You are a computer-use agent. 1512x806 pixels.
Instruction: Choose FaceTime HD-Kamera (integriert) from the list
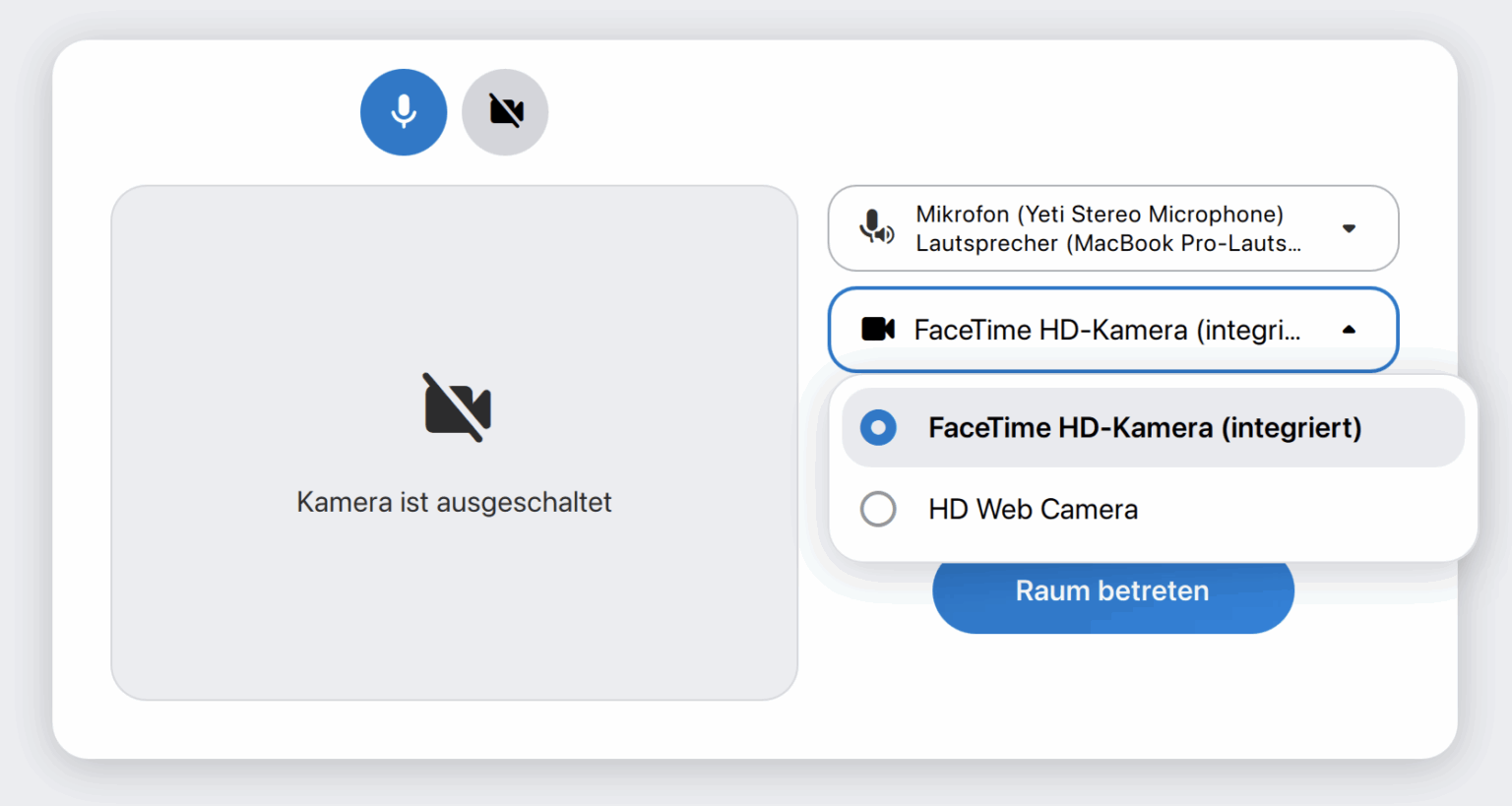(x=1145, y=427)
